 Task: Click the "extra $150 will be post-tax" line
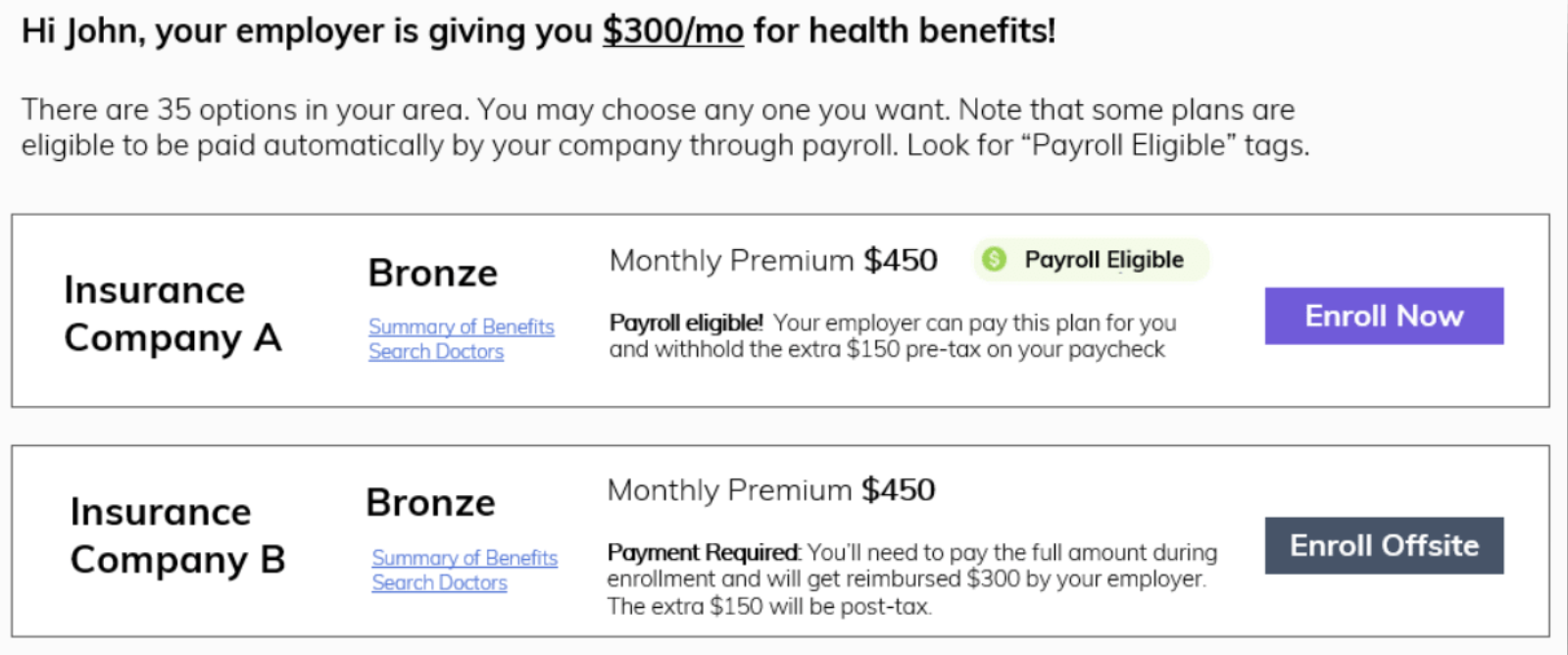coord(769,607)
